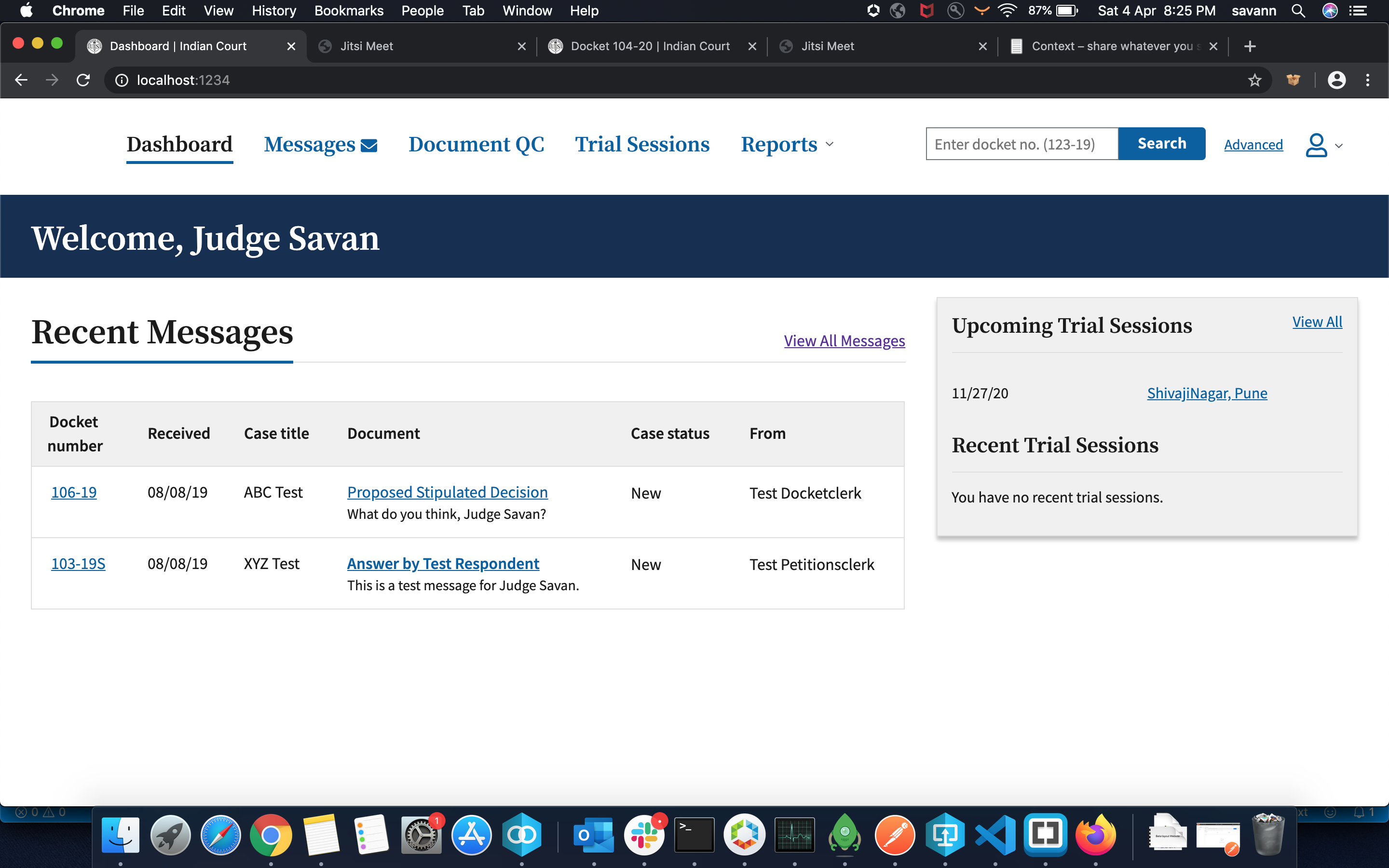This screenshot has height=868, width=1389.
Task: Open the Bookmarks menu in menu bar
Action: pyautogui.click(x=348, y=11)
